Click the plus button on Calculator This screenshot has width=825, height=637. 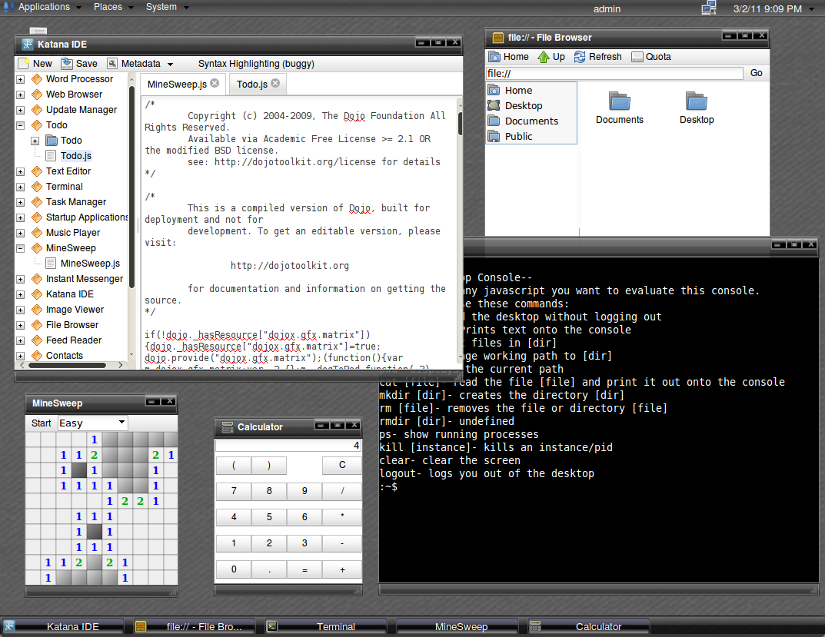tap(342, 570)
